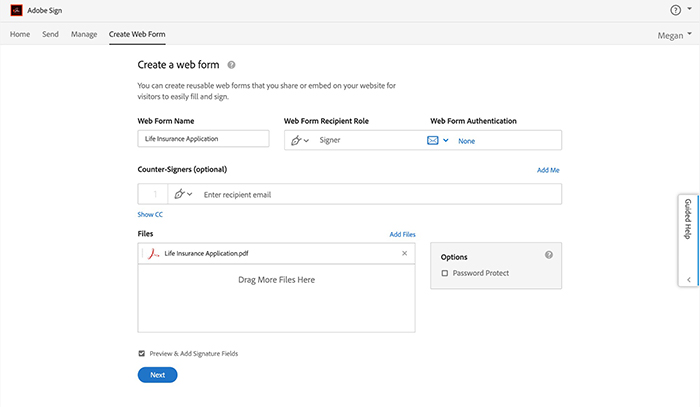Click the Add Files link
Viewport: 700px width, 407px height.
pyautogui.click(x=402, y=234)
